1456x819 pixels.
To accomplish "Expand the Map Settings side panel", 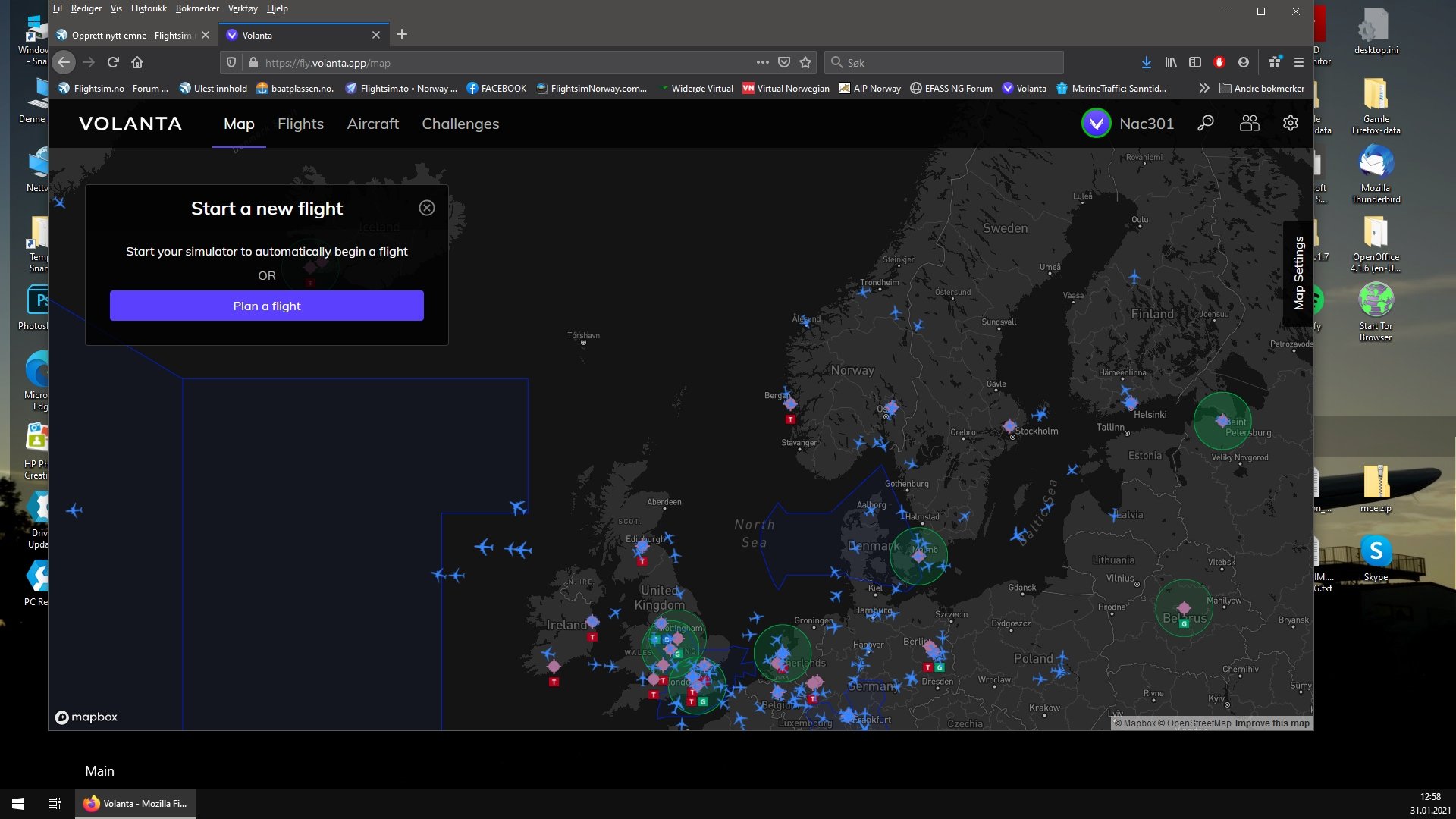I will 1298,273.
